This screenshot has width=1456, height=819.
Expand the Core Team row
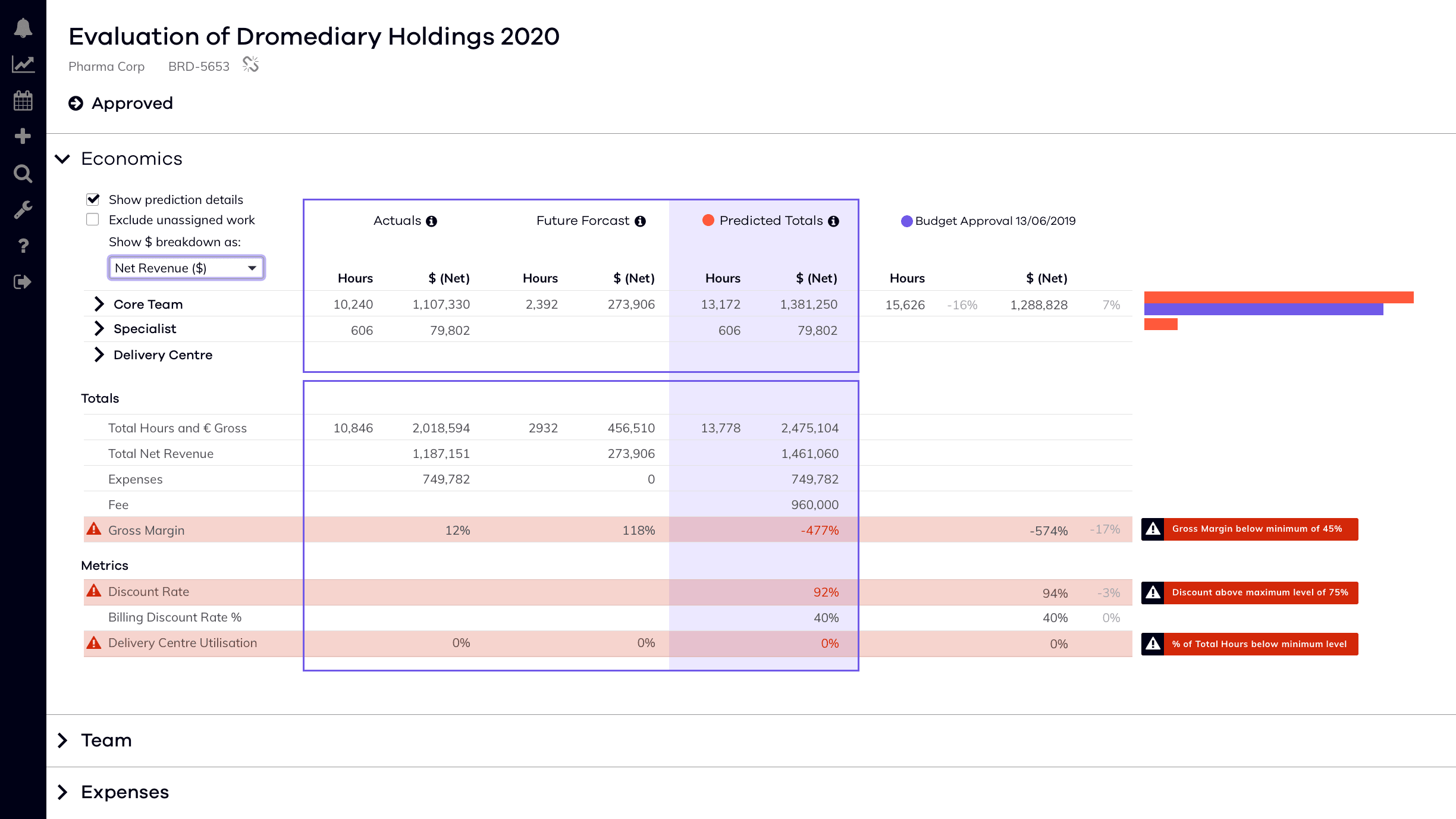click(x=99, y=304)
